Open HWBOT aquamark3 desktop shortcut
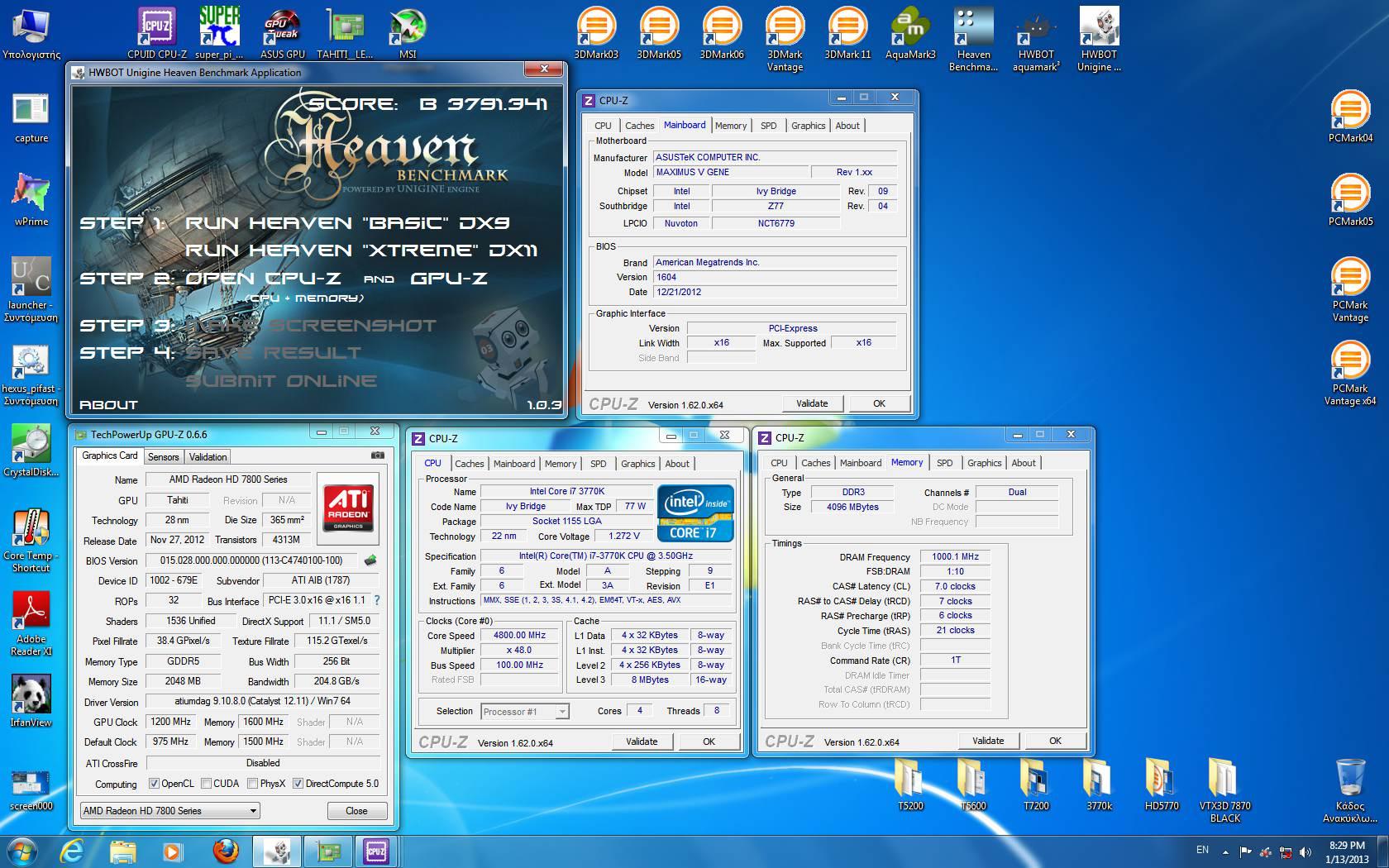Screen dimensions: 1389x868 pos(1036,39)
